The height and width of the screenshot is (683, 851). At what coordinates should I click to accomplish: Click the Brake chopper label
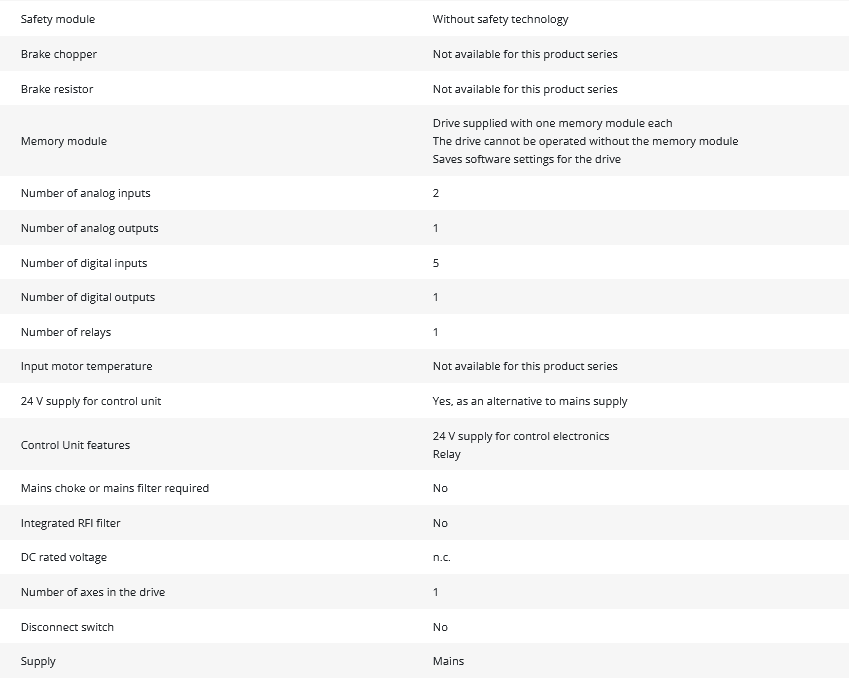coord(59,54)
